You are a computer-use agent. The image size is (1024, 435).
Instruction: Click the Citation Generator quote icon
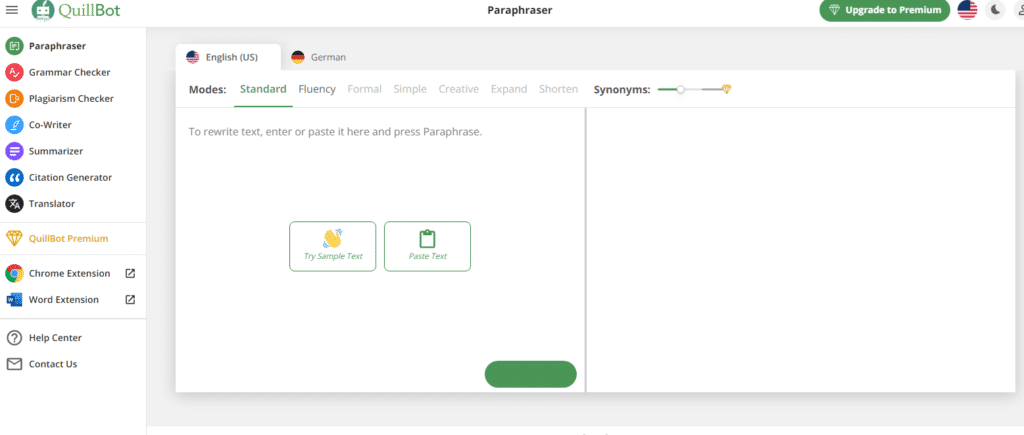14,177
